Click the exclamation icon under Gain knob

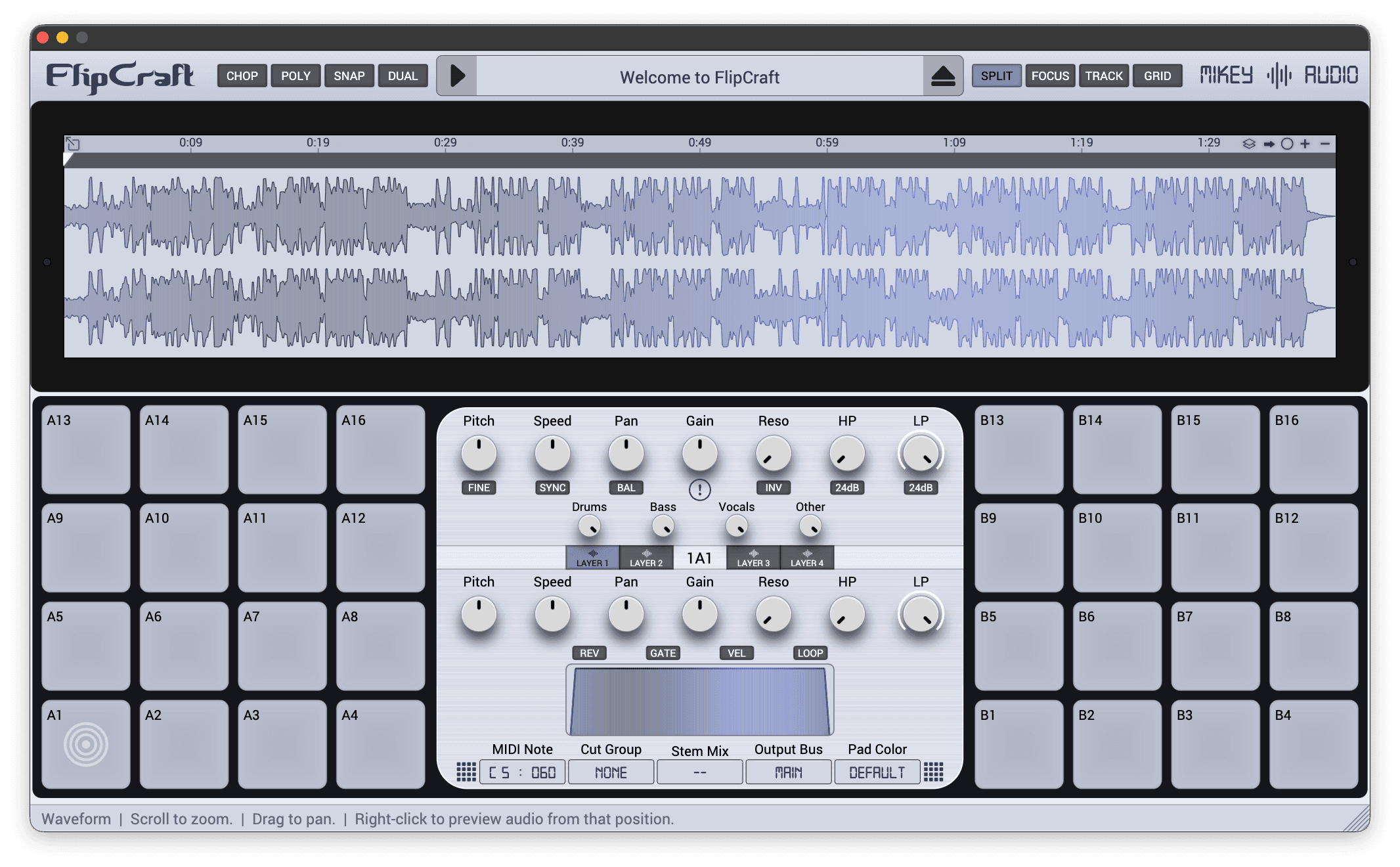pos(699,490)
